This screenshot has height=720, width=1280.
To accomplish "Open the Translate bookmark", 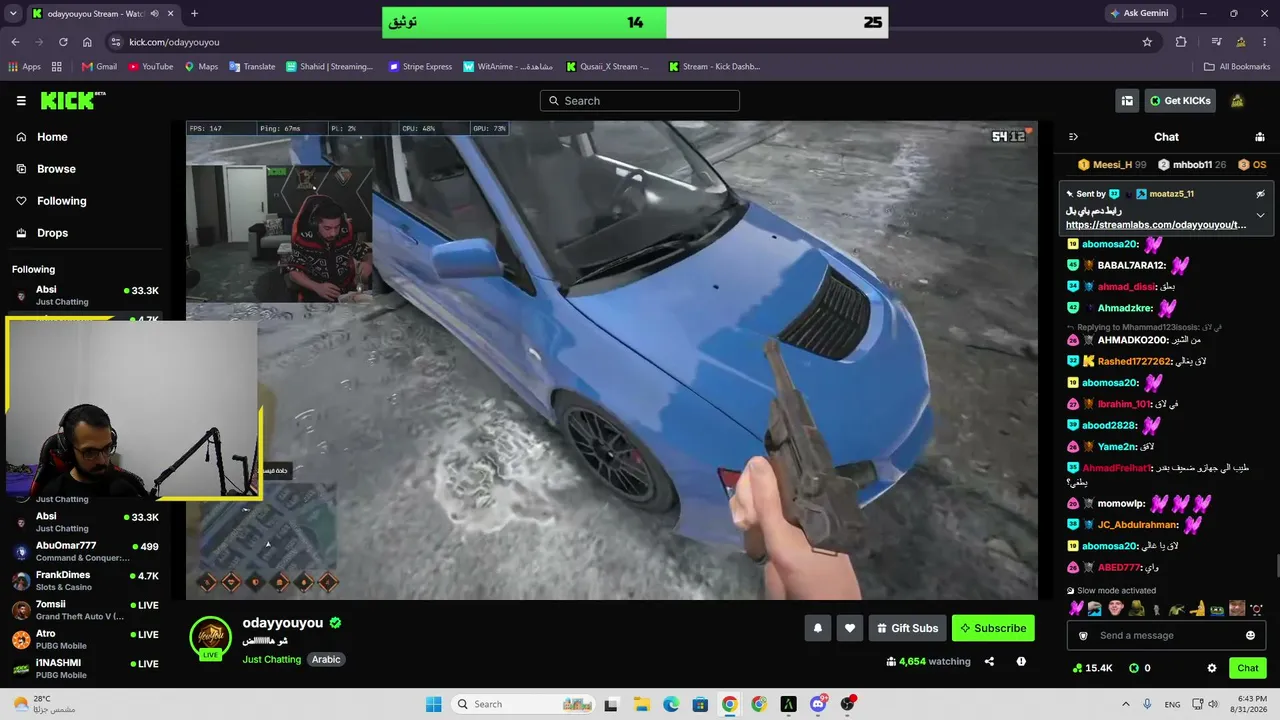I will click(252, 67).
